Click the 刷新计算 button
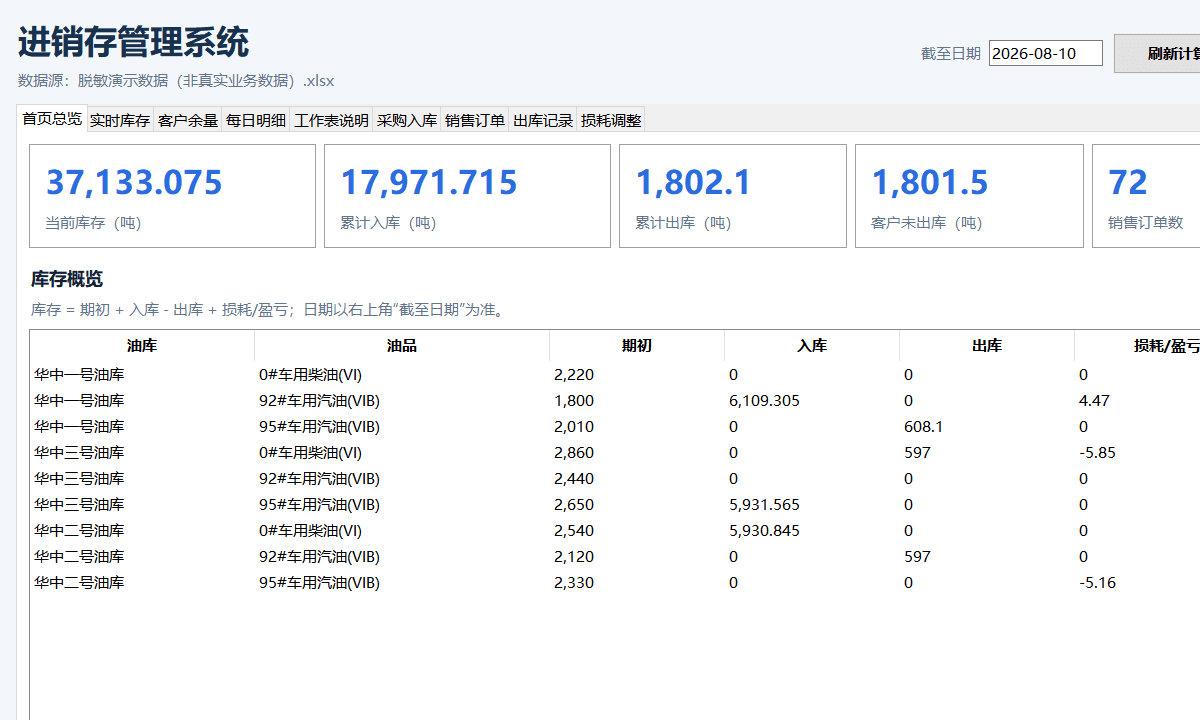Viewport: 1200px width, 720px height. click(x=1157, y=53)
